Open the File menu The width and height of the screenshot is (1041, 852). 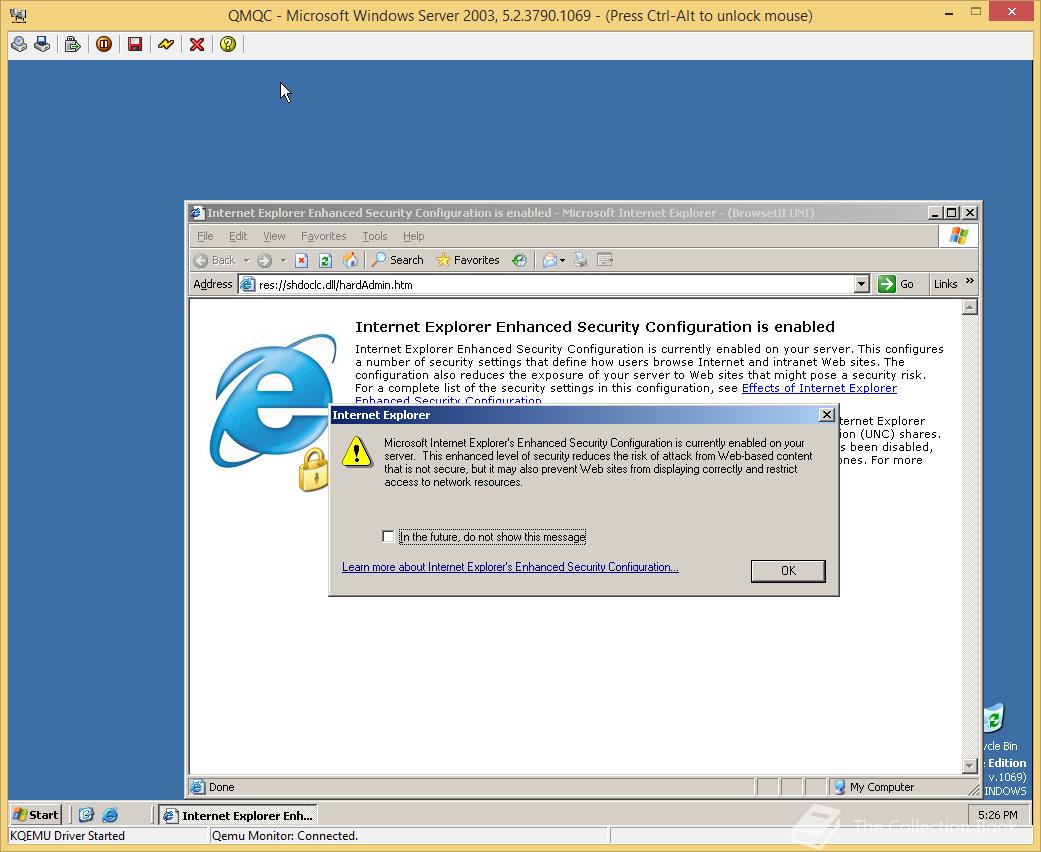205,236
